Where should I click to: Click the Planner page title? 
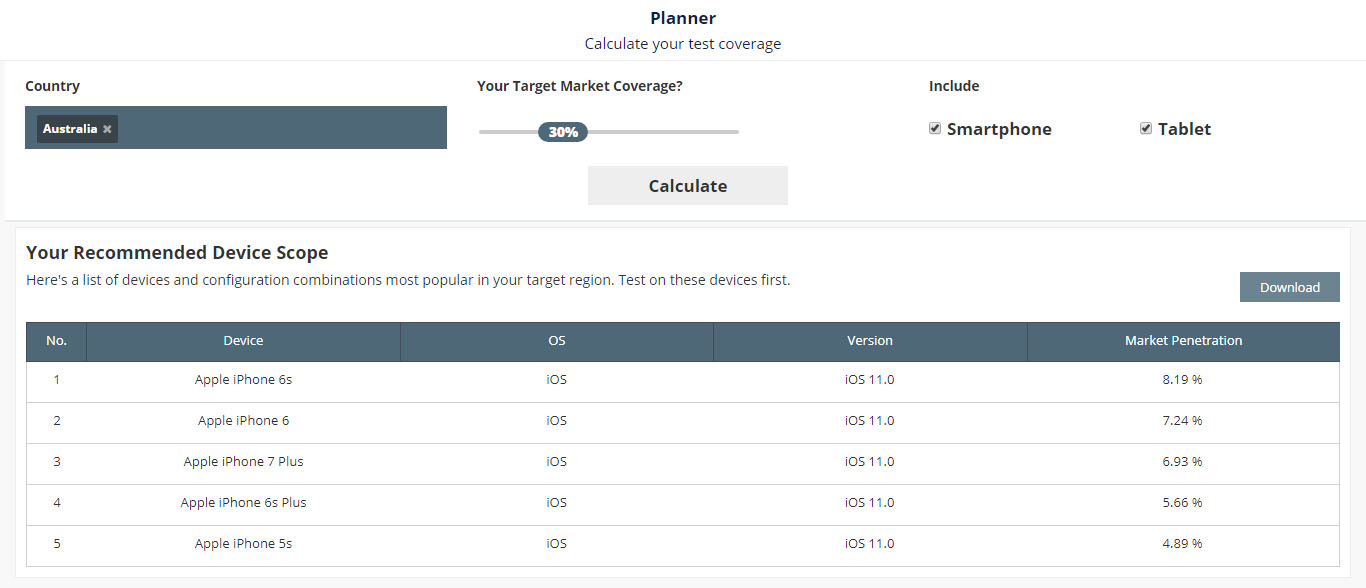click(x=683, y=18)
